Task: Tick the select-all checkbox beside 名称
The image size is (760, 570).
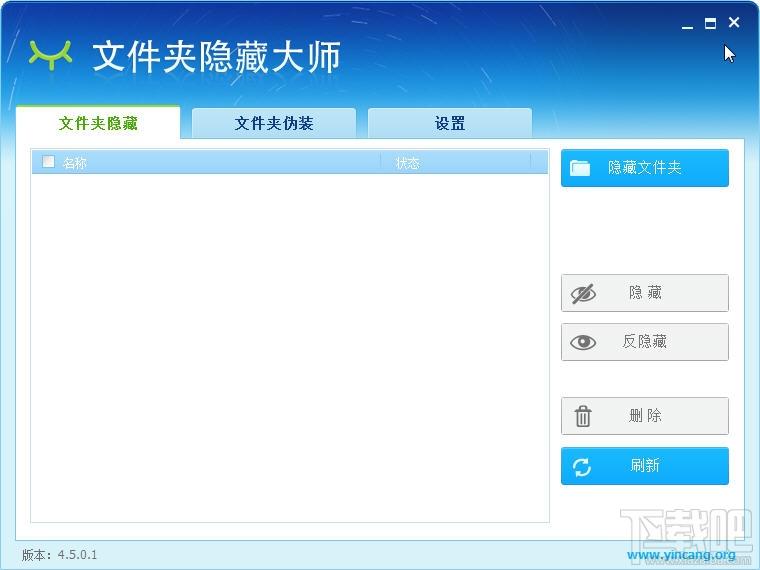Action: [x=48, y=161]
